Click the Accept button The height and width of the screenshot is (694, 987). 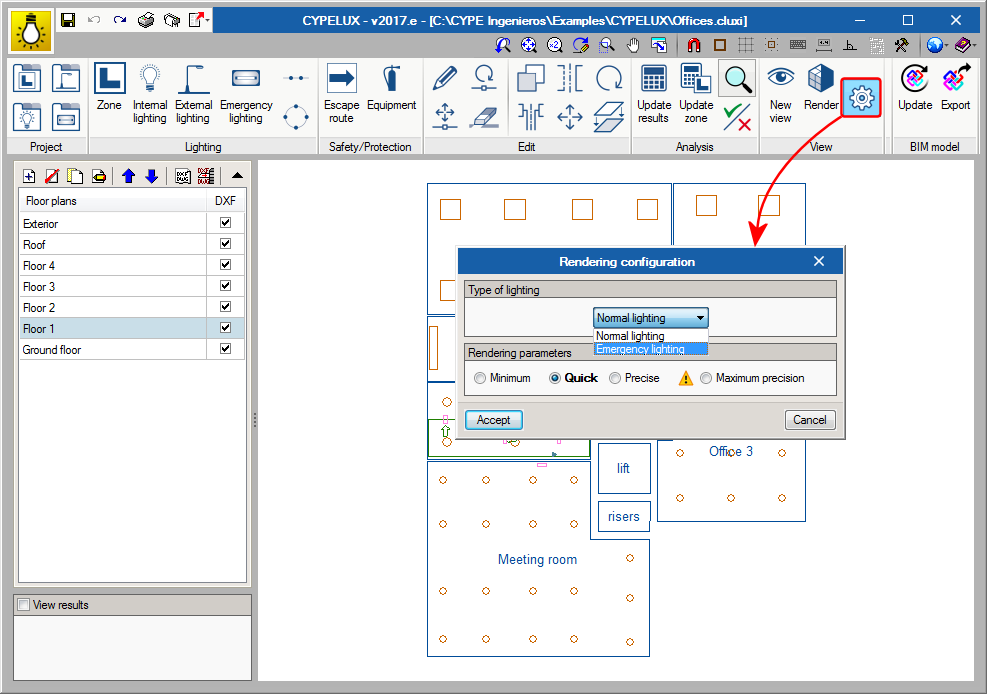point(493,420)
